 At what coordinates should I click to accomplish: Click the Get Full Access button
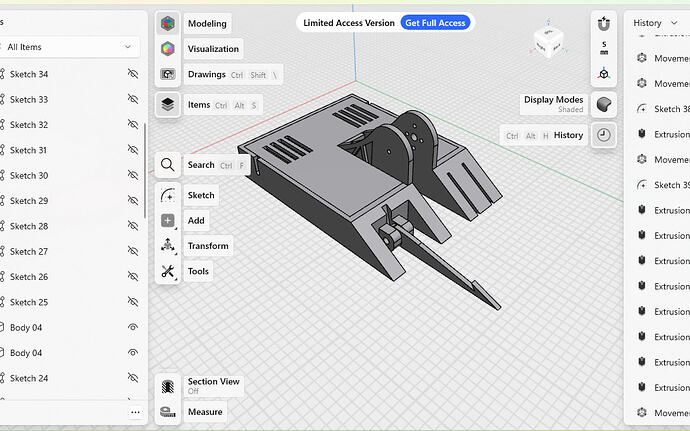[x=434, y=23]
